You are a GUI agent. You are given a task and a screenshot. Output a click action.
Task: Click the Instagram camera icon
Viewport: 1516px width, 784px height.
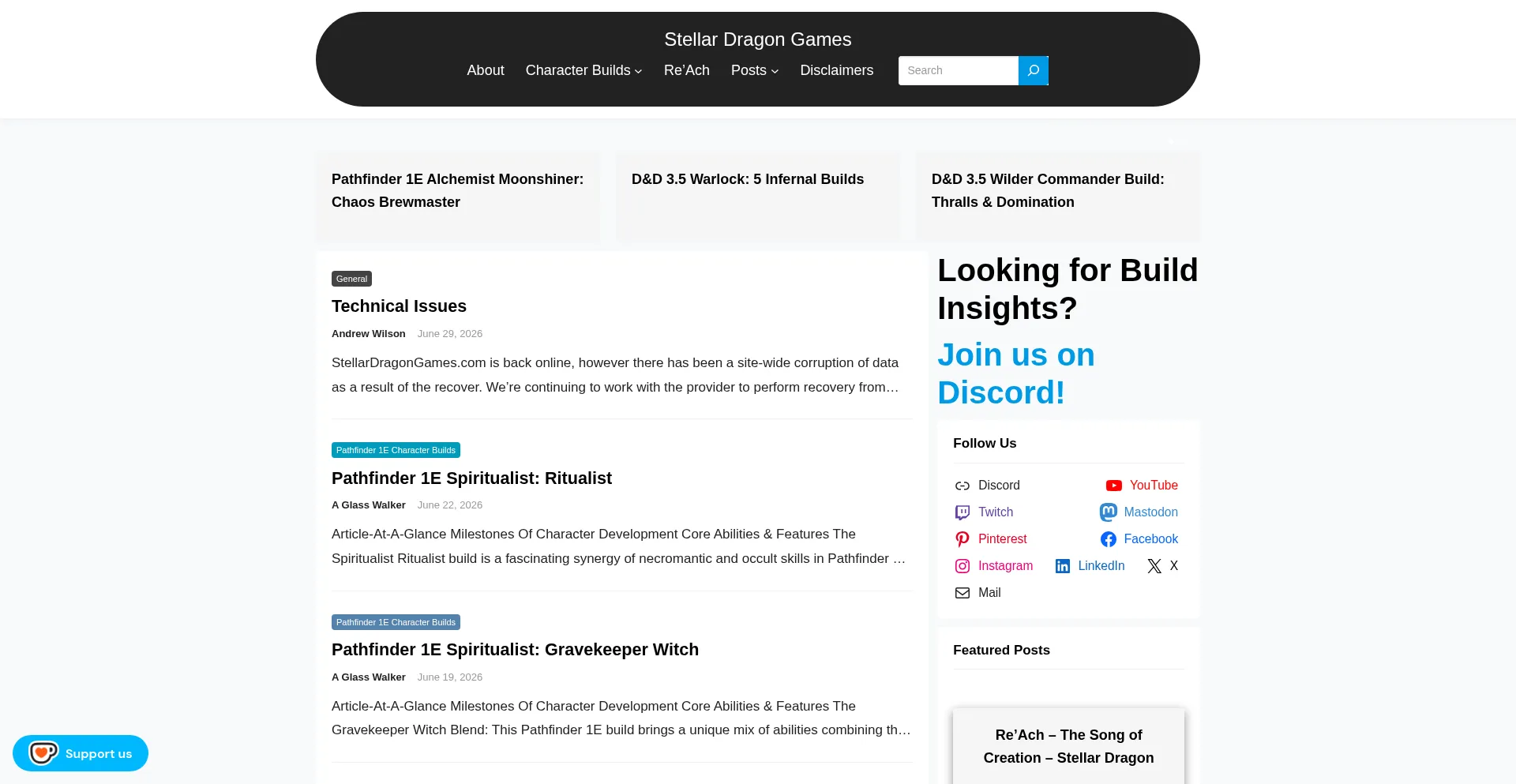coord(962,566)
